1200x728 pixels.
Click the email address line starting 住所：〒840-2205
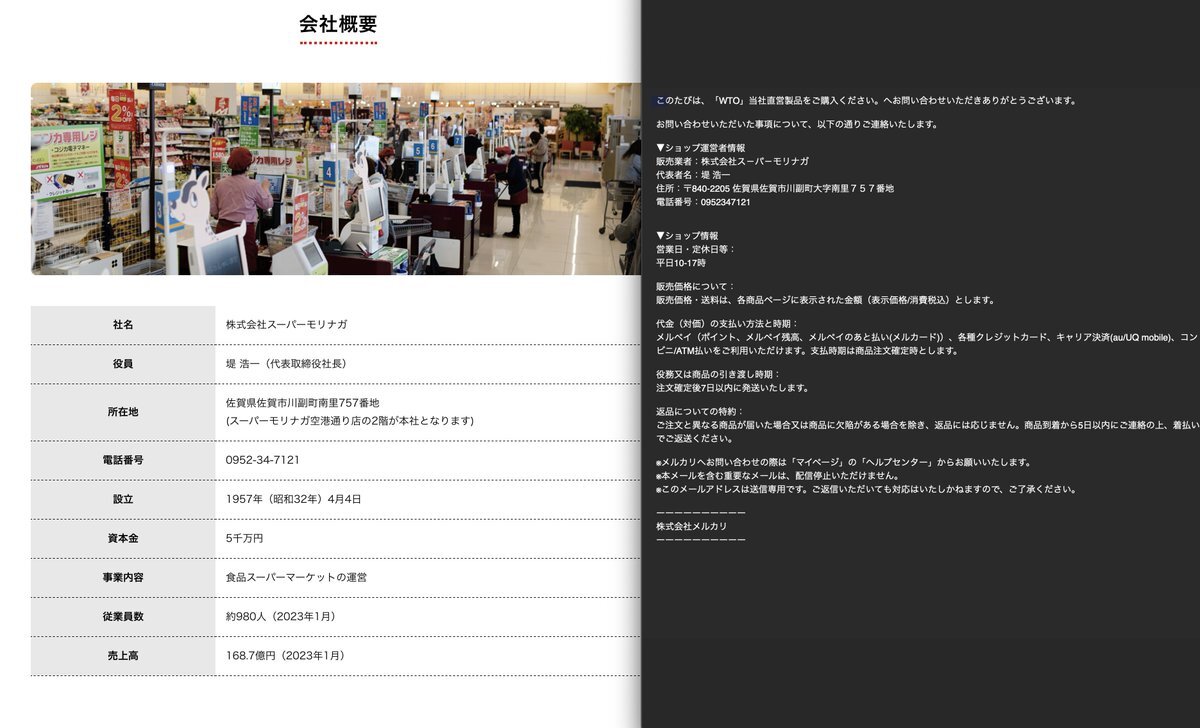(x=775, y=188)
